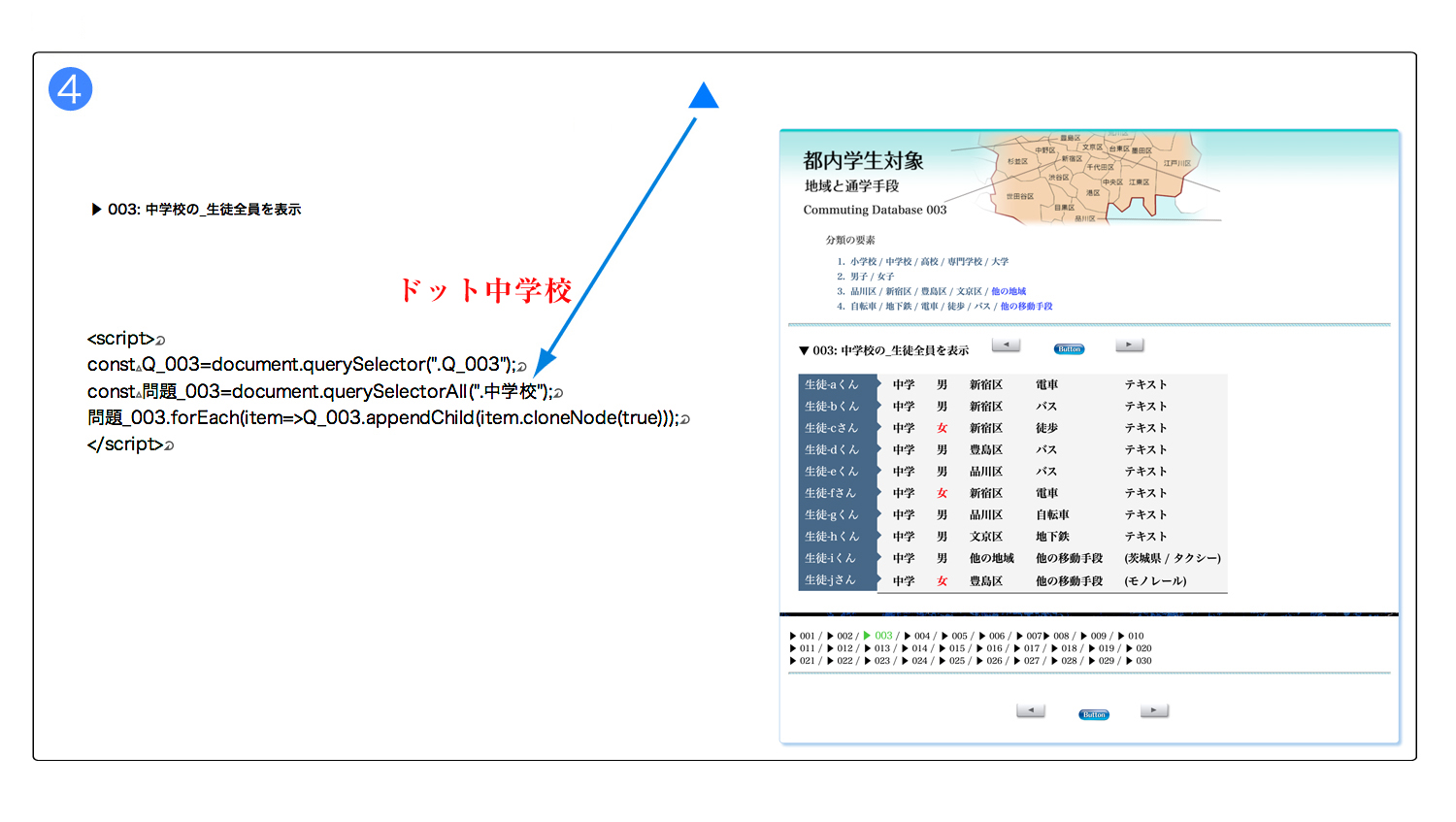Click the 都内学生対象 page title

pyautogui.click(x=863, y=161)
